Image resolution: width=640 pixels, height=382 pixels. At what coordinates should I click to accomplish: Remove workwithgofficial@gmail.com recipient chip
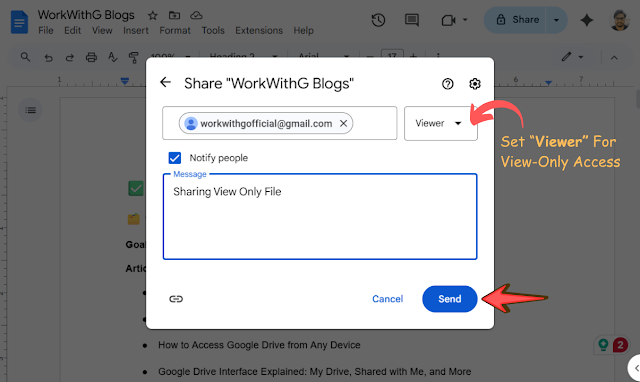point(344,123)
